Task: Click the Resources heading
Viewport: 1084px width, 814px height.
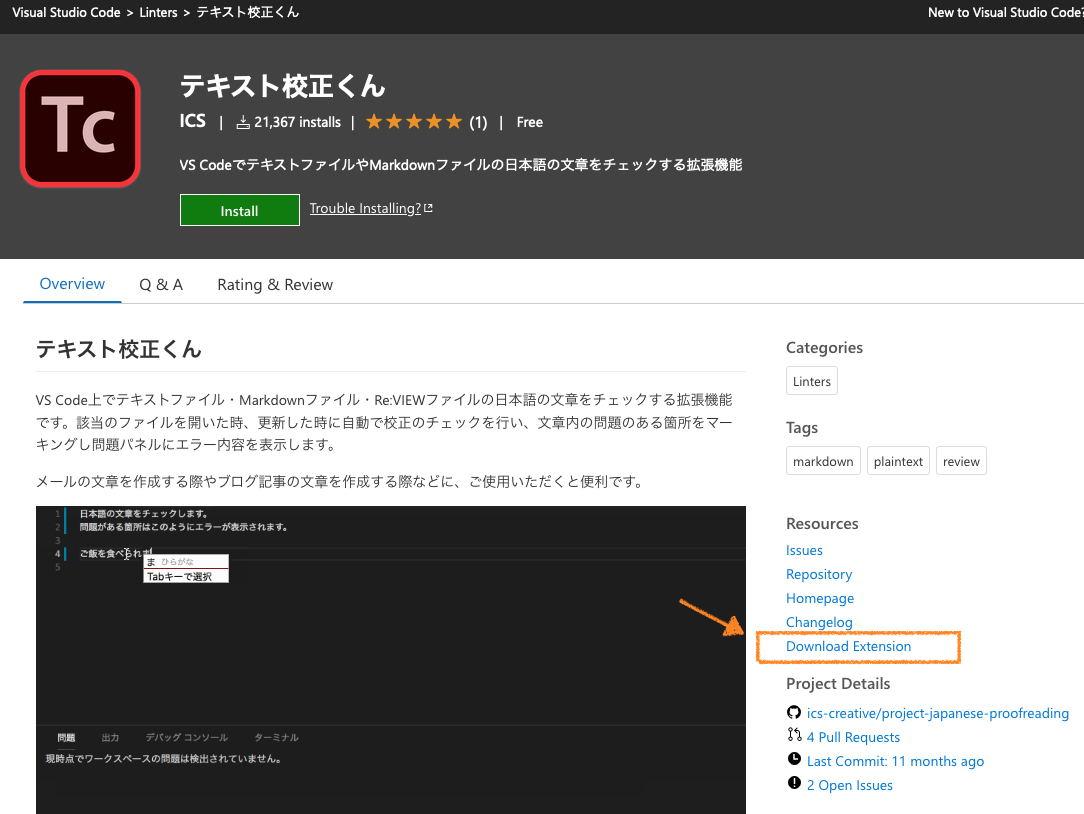Action: pos(822,524)
